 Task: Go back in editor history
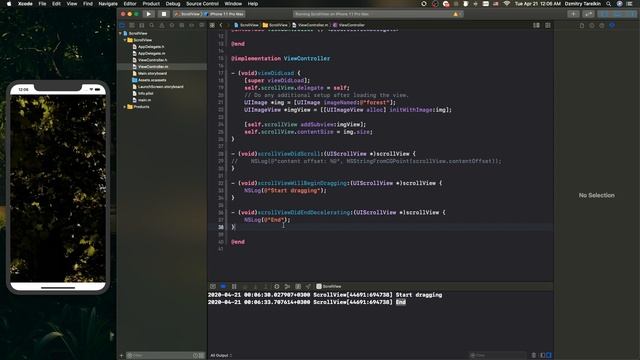[x=221, y=25]
